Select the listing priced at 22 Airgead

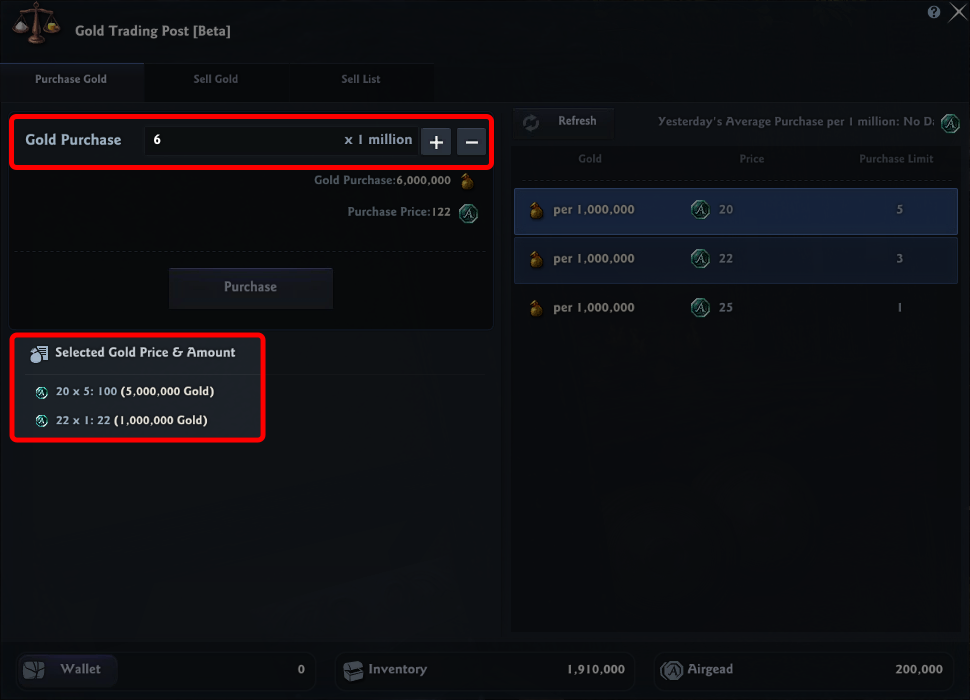click(735, 259)
